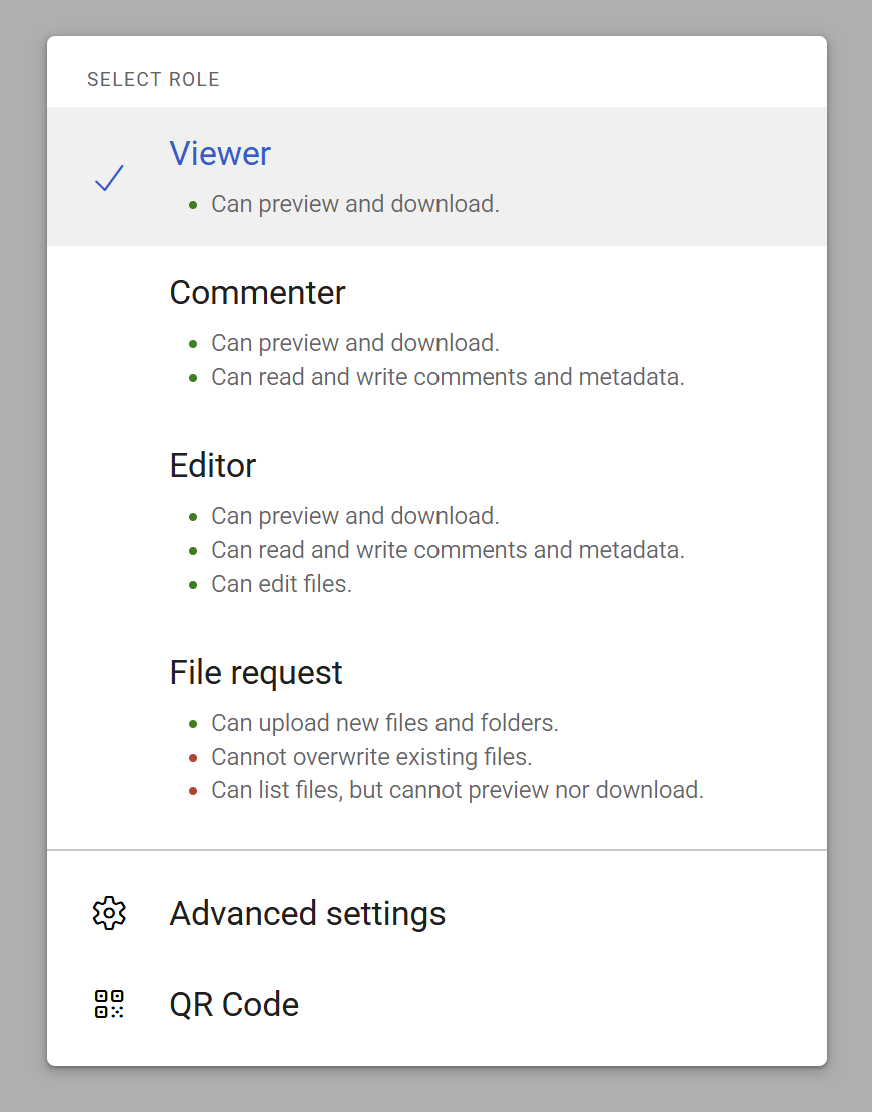Select the Viewer role title
872x1112 pixels.
[220, 153]
